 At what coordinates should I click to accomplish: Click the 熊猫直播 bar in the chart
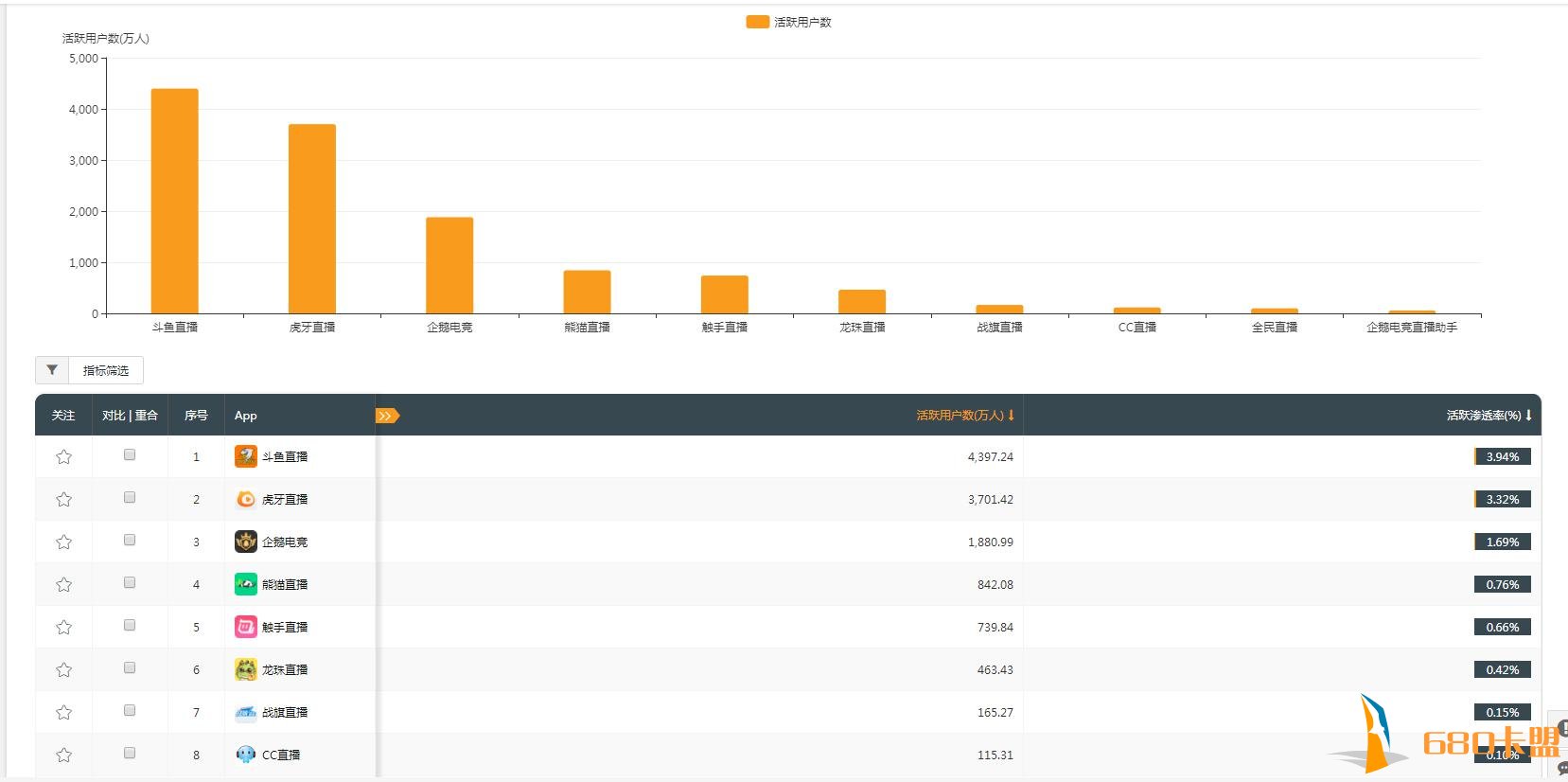click(588, 292)
